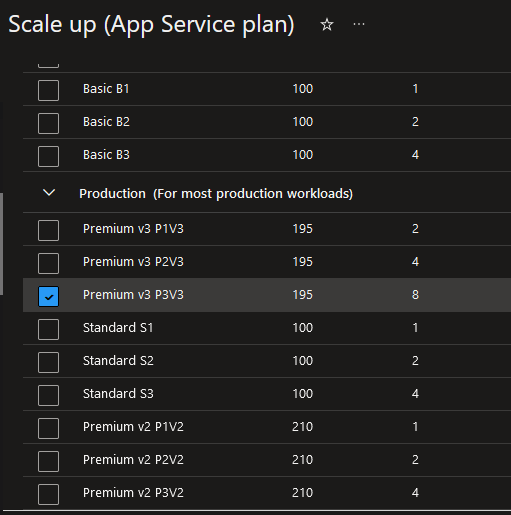
Task: Click the 4 value in the Basic B3 row
Action: [x=415, y=155]
